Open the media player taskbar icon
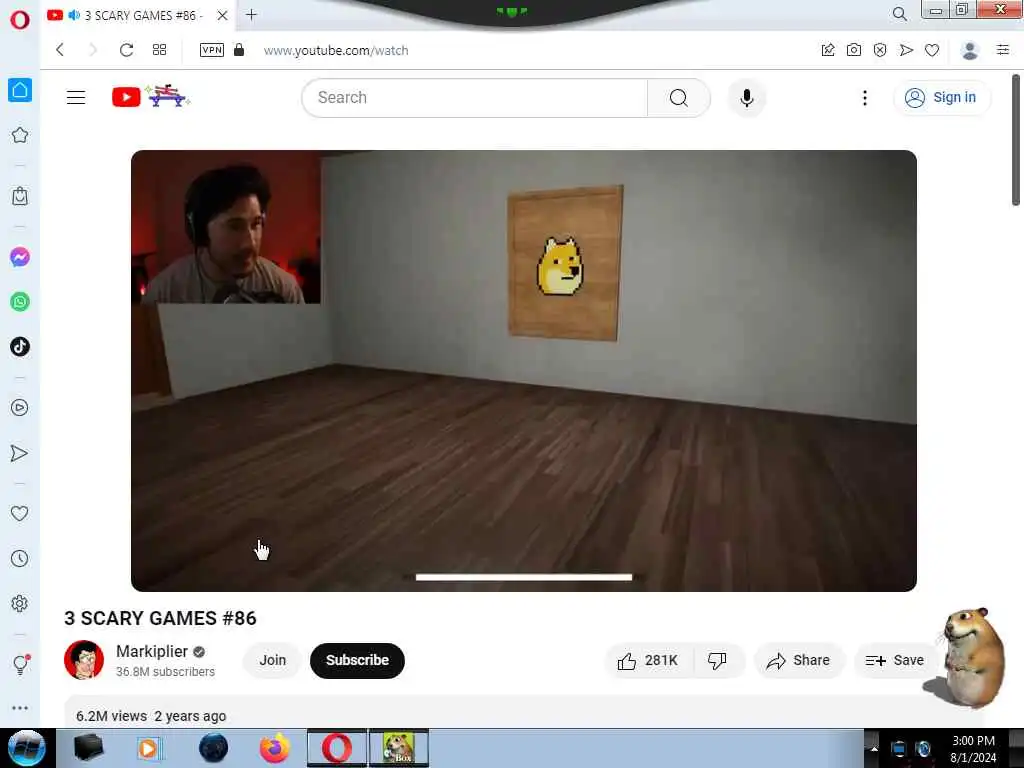The width and height of the screenshot is (1024, 768). (149, 748)
